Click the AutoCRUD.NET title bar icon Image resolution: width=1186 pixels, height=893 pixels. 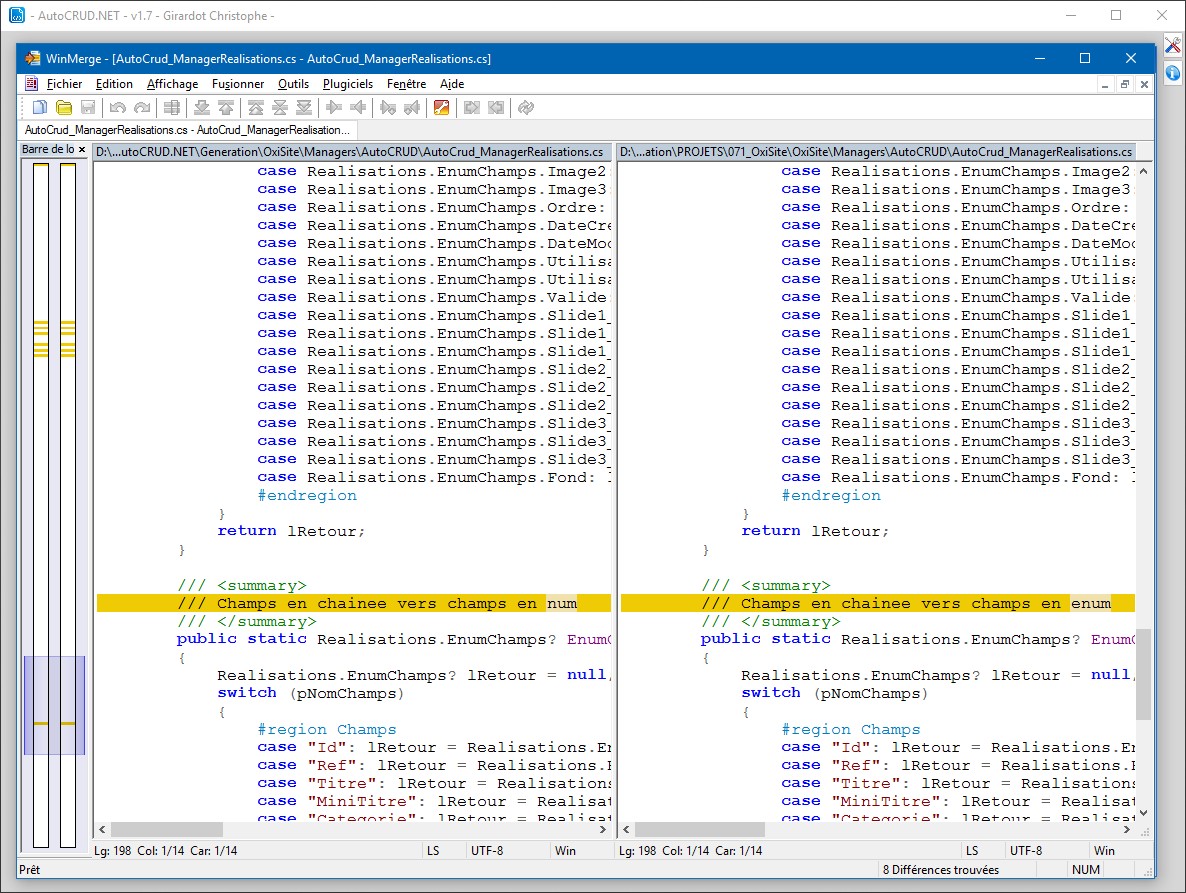coord(17,15)
